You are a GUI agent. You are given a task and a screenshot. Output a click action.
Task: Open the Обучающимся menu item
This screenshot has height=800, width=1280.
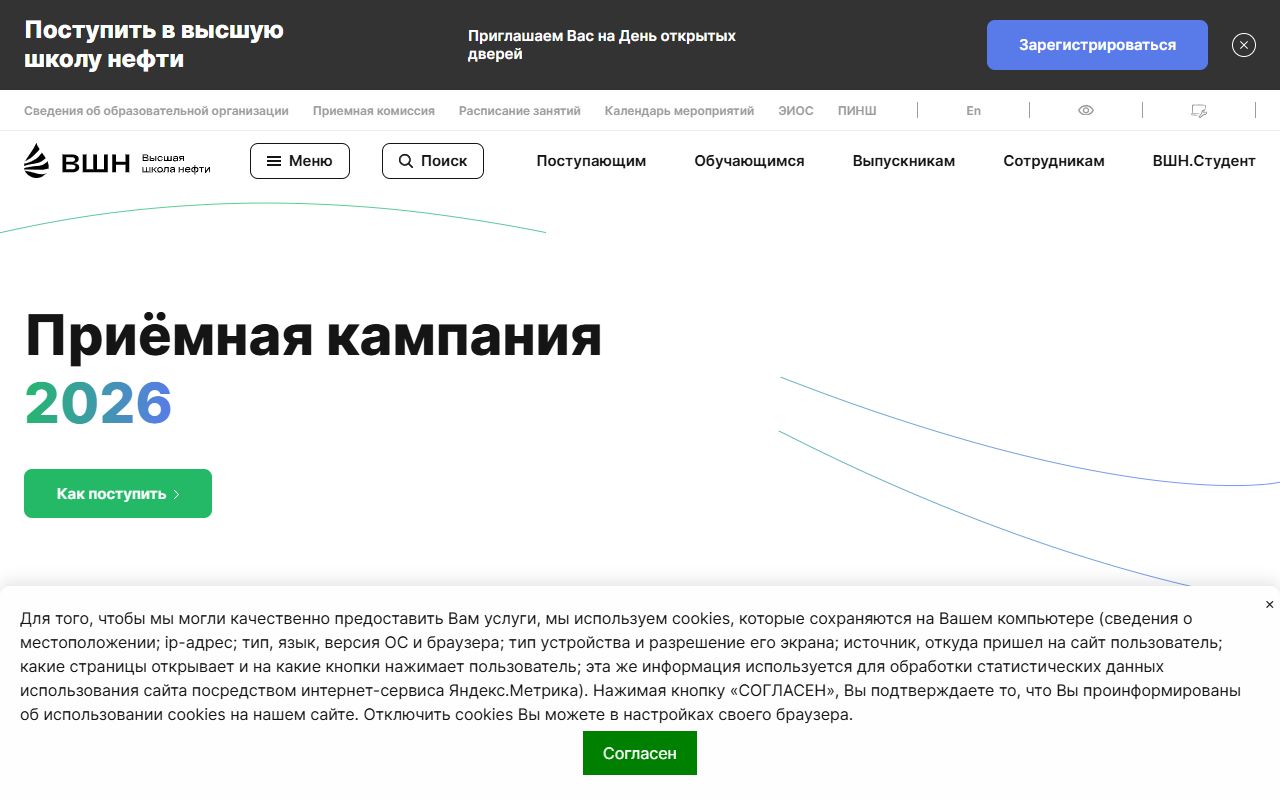click(x=749, y=161)
